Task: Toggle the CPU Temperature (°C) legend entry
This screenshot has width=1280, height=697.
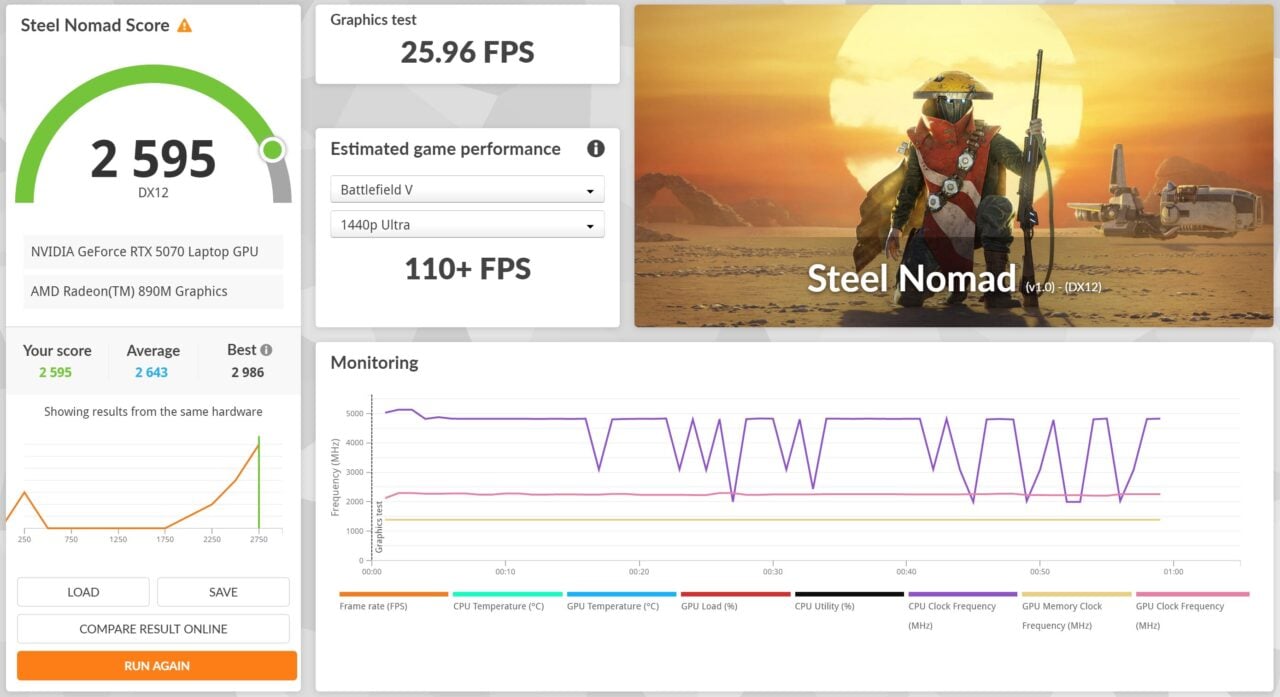Action: (x=508, y=601)
